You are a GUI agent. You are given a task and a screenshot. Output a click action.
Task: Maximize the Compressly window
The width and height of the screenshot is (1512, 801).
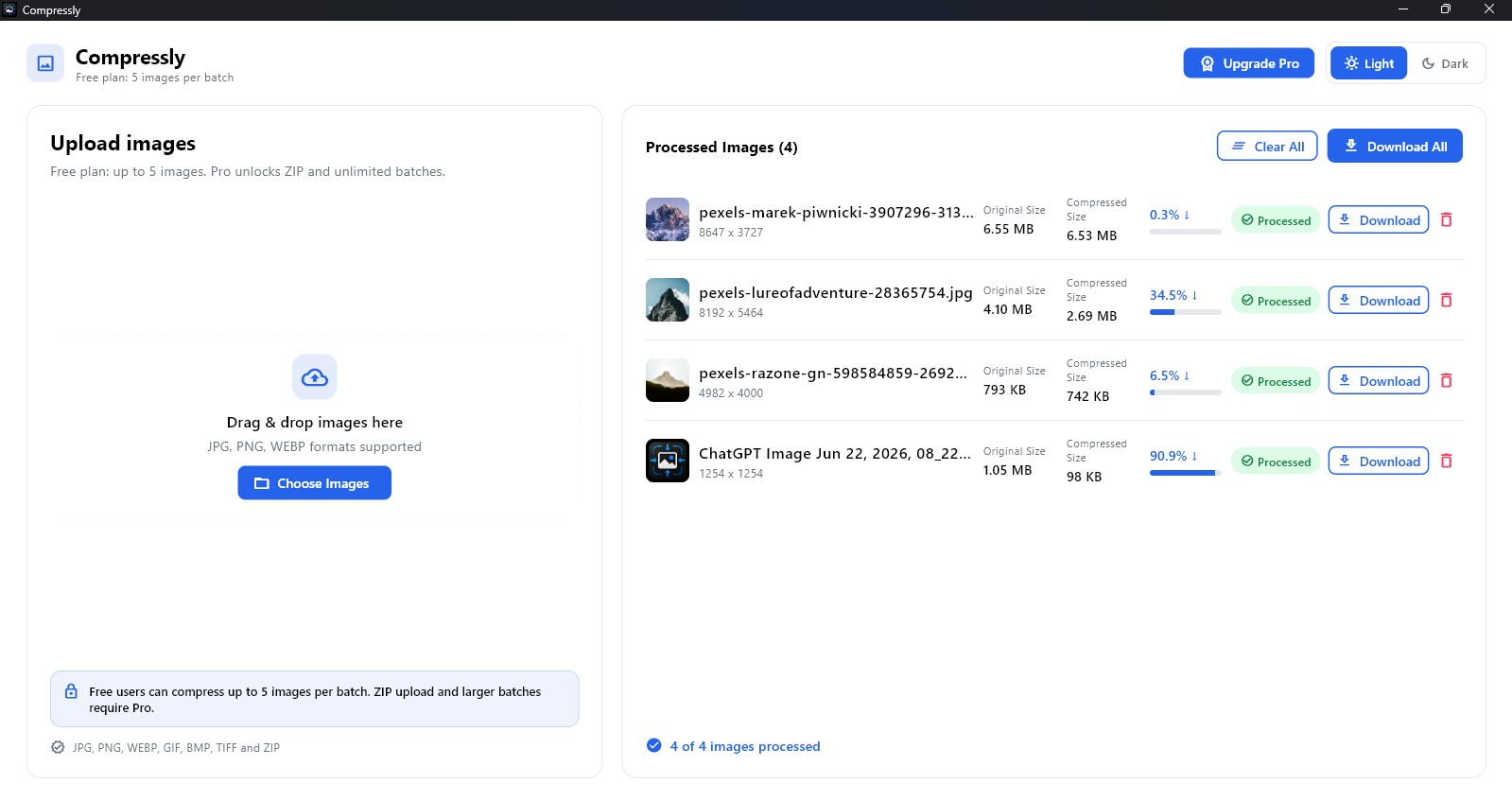(1445, 9)
